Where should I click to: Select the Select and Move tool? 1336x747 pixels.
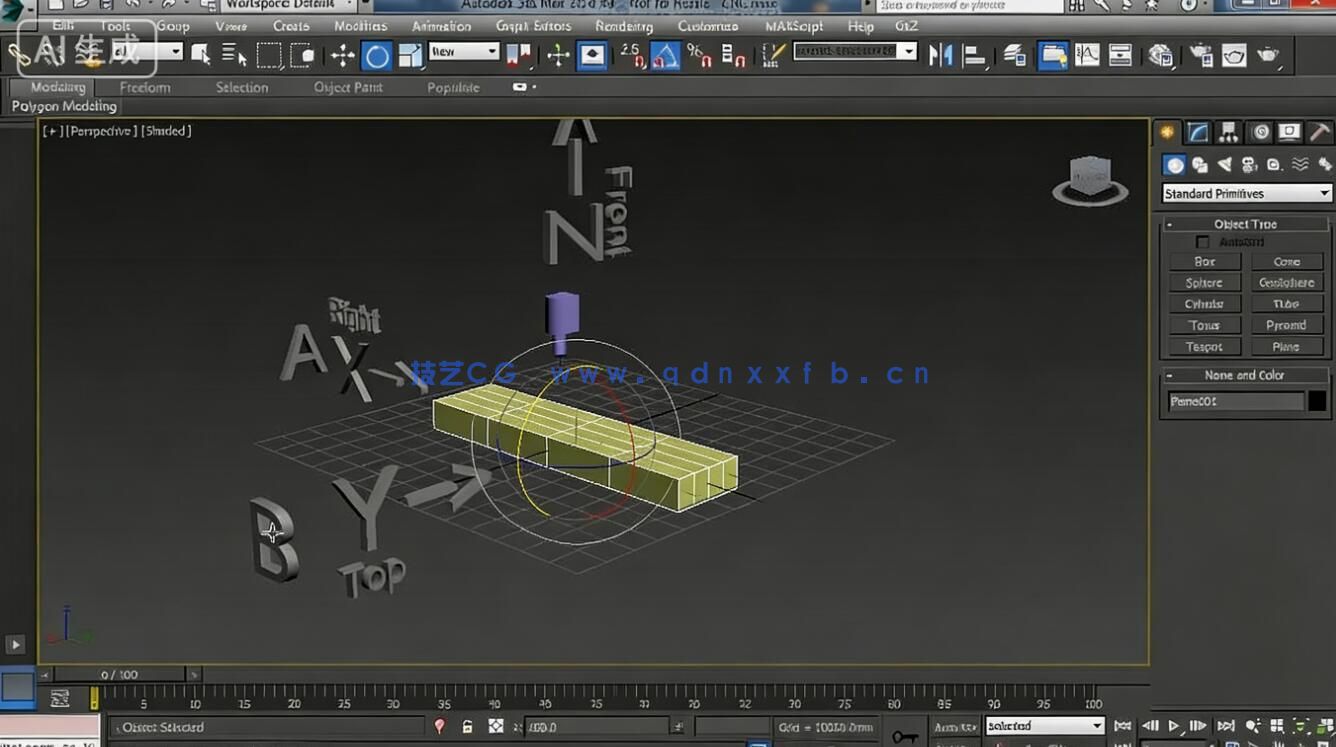pos(341,57)
